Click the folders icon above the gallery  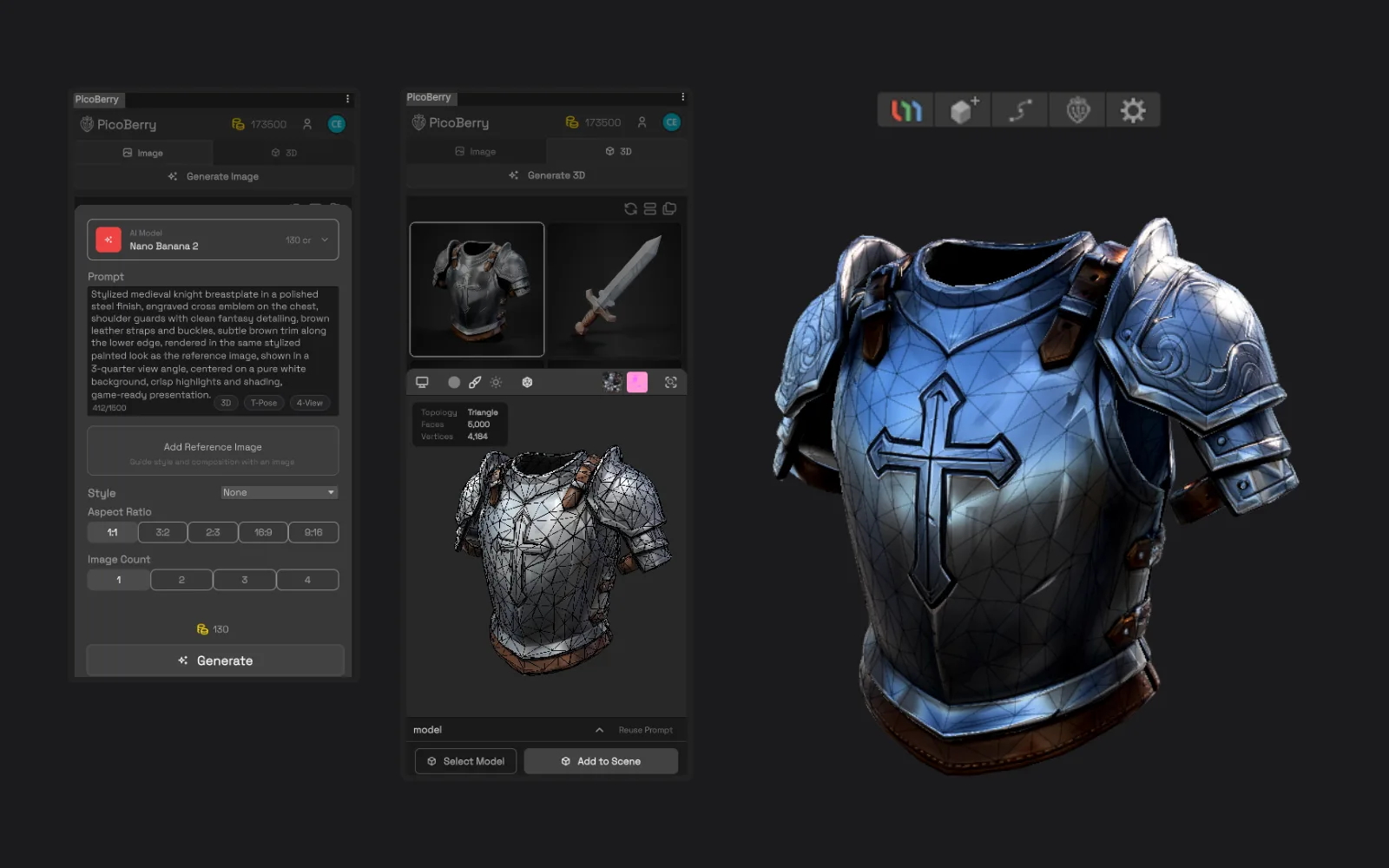coord(669,208)
